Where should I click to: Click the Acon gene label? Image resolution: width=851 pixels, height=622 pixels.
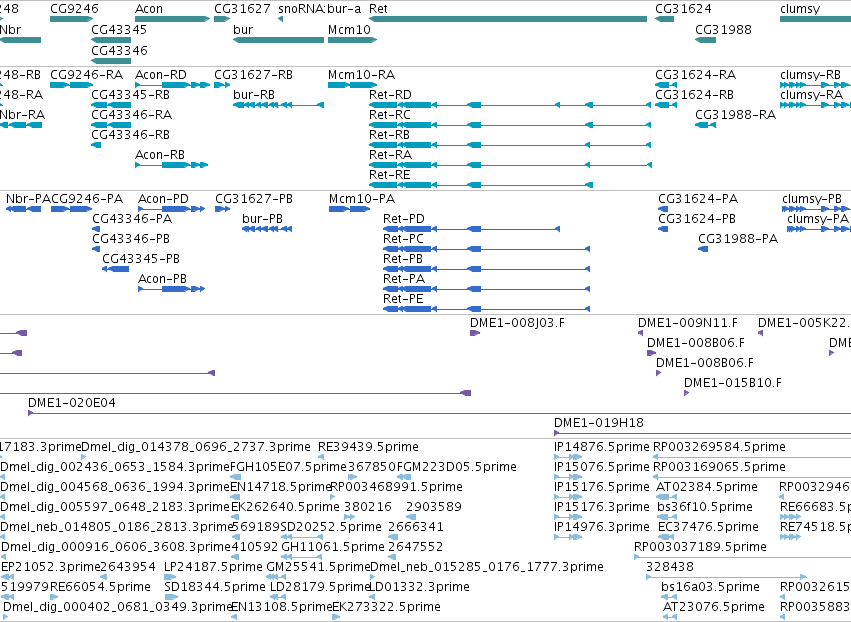tap(149, 9)
